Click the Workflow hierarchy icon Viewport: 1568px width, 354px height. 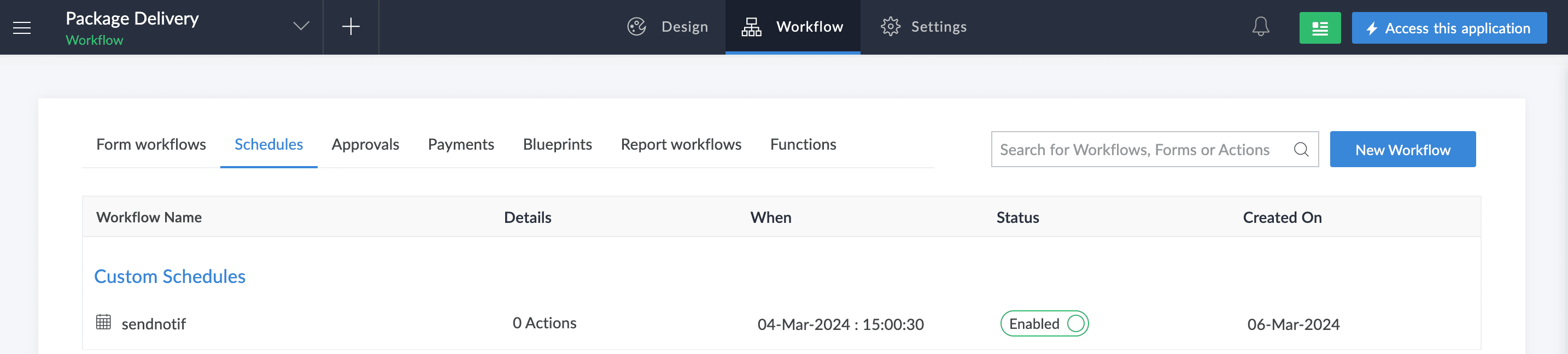point(751,27)
